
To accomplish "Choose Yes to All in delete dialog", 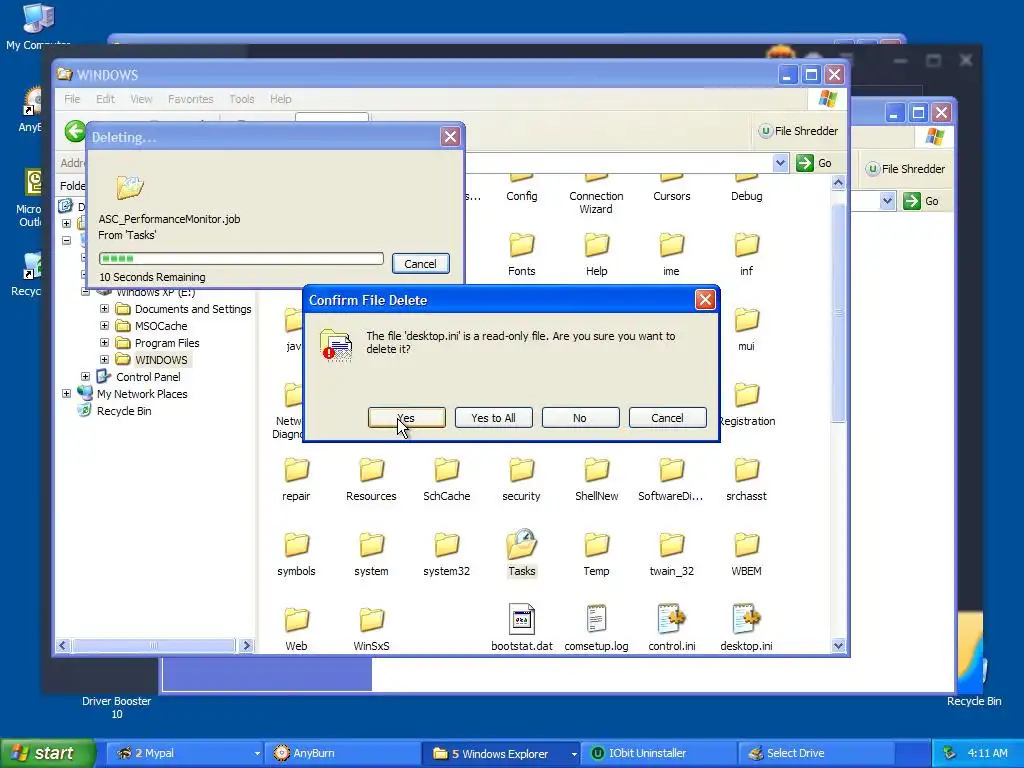I will 493,418.
